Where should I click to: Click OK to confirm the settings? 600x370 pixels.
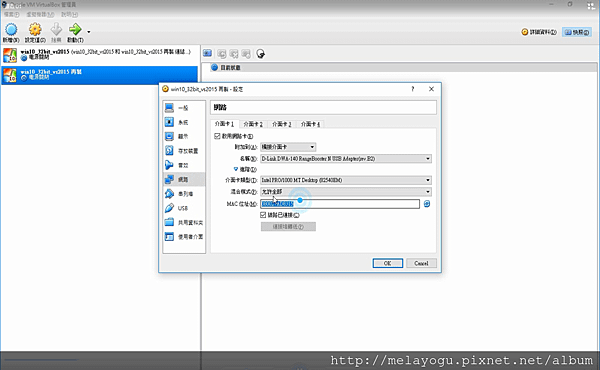(388, 263)
